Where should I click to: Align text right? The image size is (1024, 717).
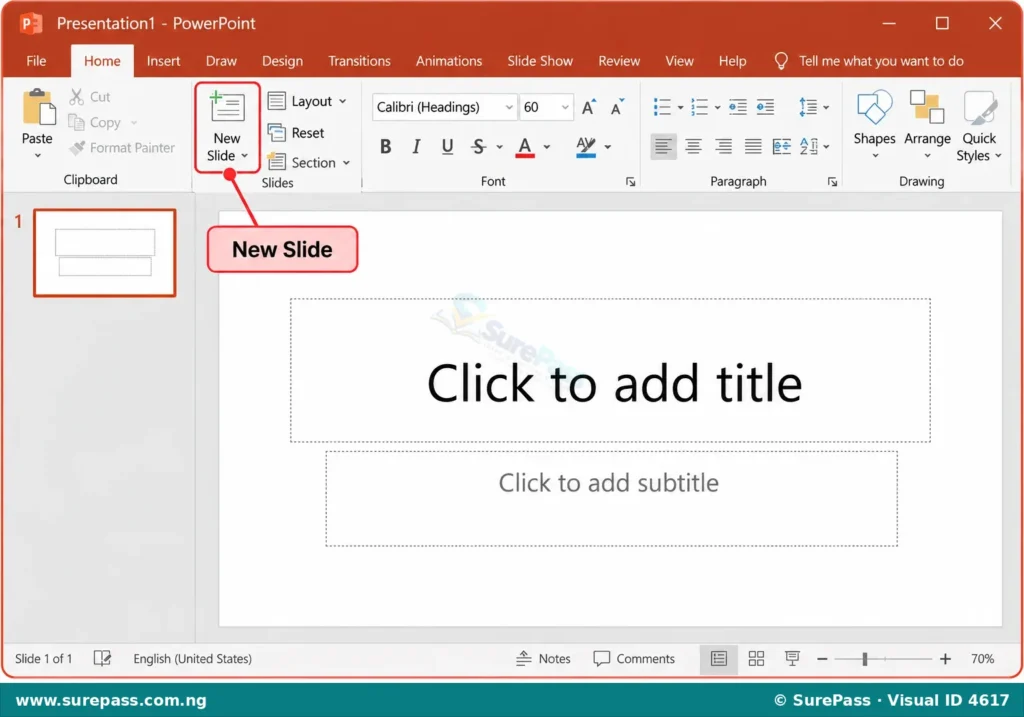click(723, 146)
